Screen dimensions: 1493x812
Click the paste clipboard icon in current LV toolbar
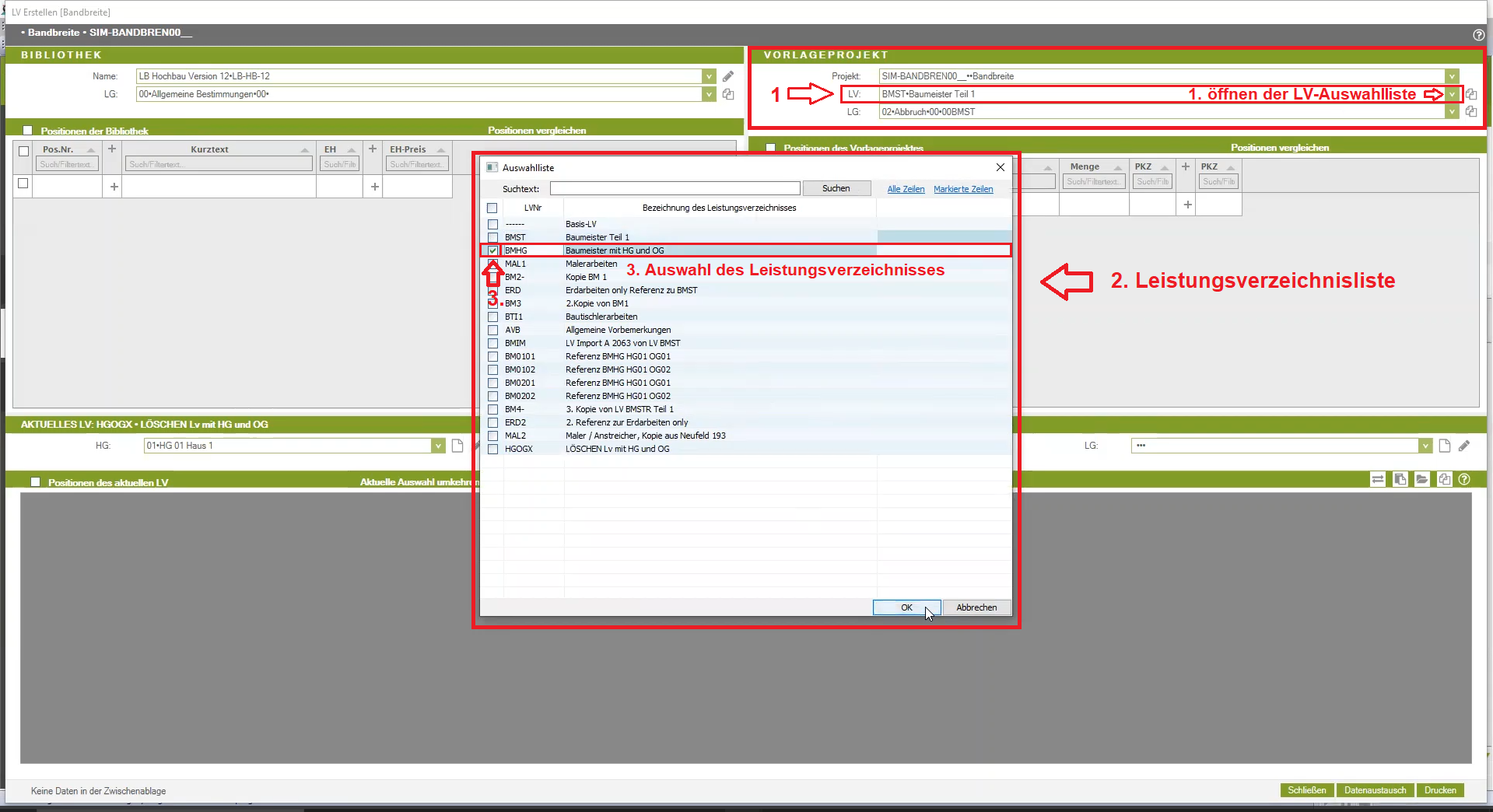[1400, 479]
